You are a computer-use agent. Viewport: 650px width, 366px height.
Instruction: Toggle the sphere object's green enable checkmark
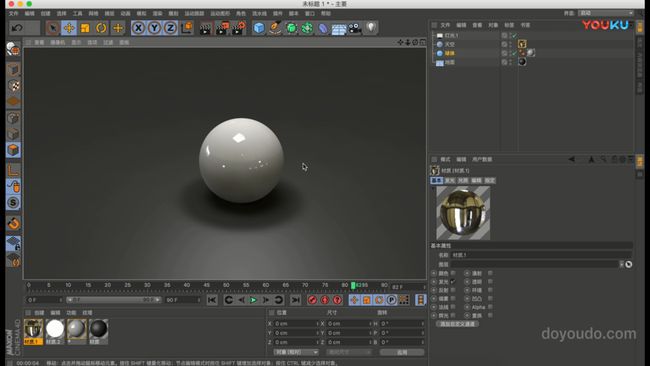tap(514, 53)
